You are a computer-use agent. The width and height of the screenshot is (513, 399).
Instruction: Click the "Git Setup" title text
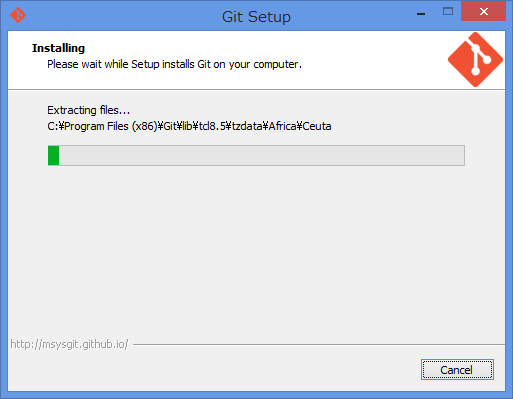pos(256,17)
